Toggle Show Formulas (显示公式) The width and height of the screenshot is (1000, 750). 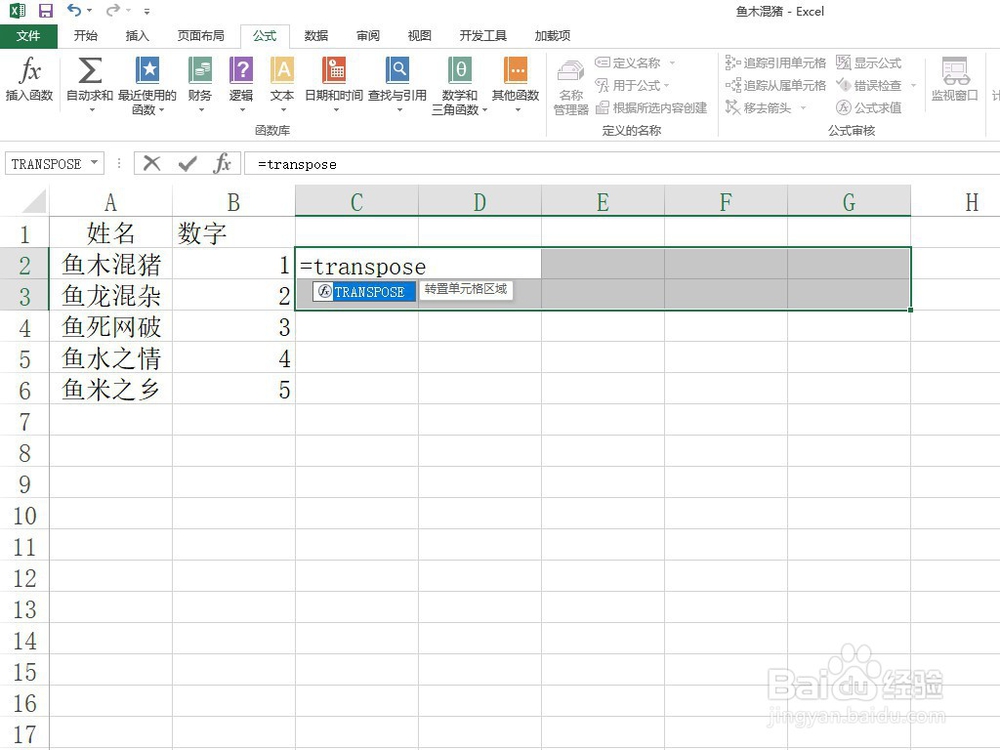point(869,62)
